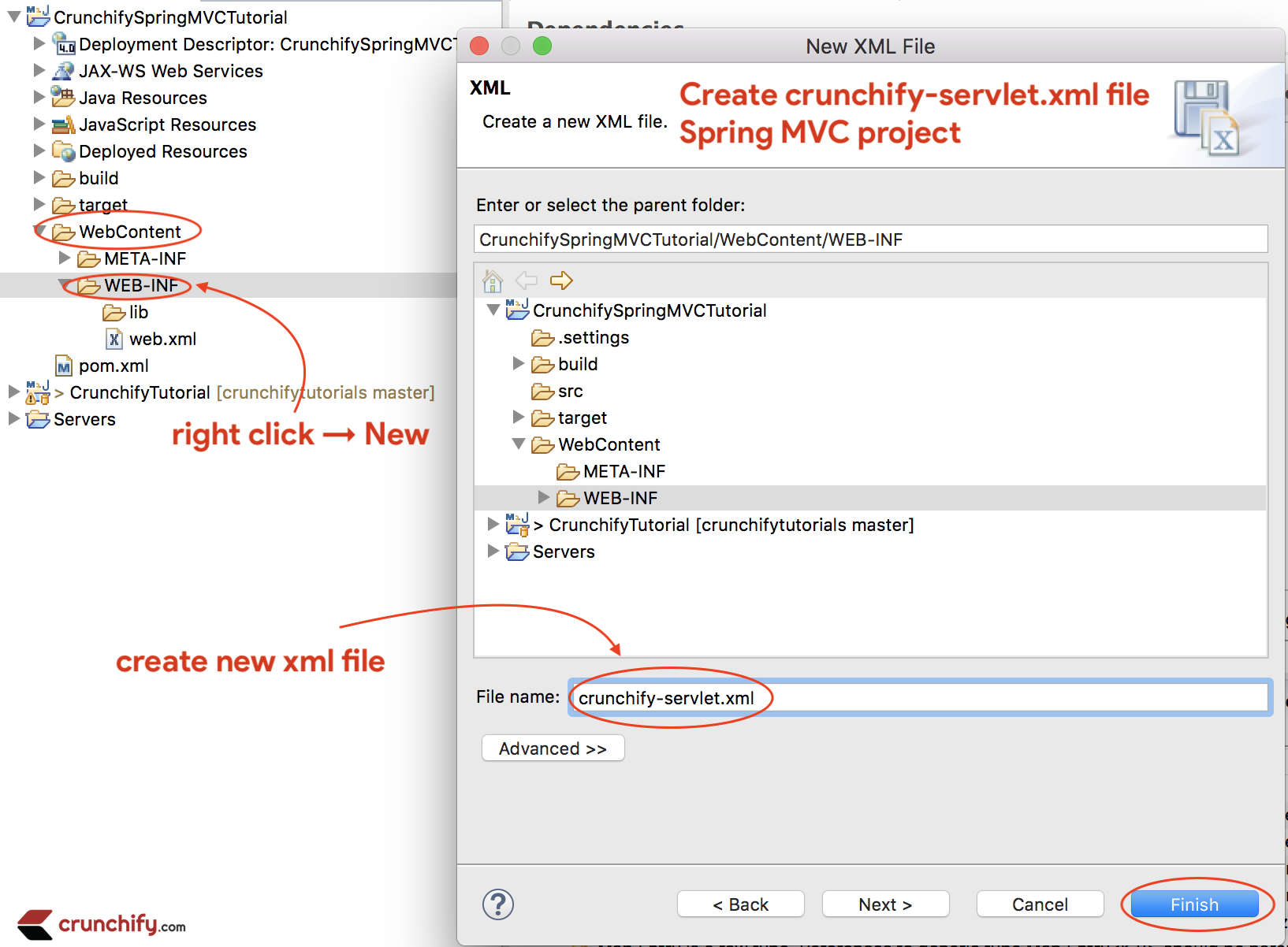This screenshot has height=947, width=1288.
Task: Collapse the WebContent folder in dialog tree
Action: (x=518, y=444)
